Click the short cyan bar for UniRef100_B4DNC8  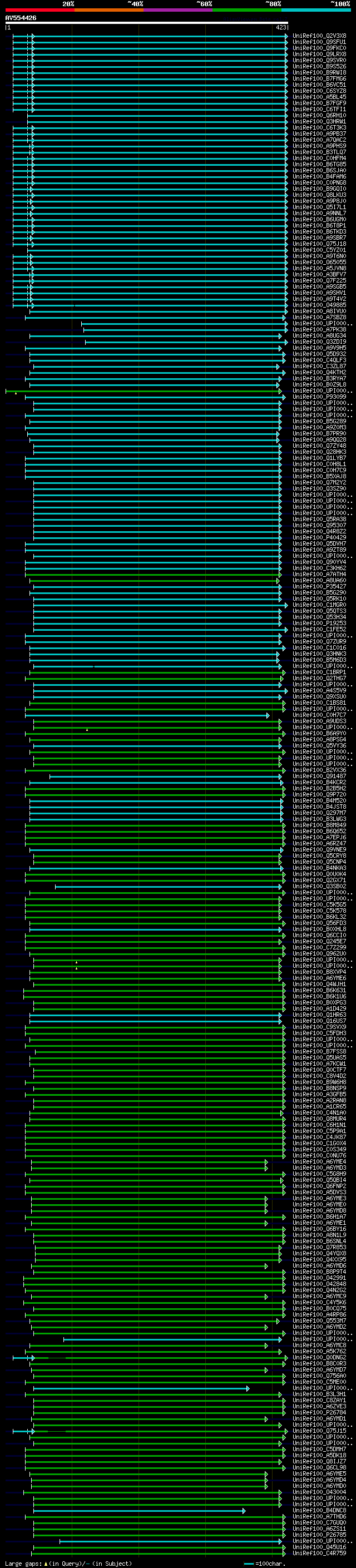pyautogui.click(x=140, y=1511)
